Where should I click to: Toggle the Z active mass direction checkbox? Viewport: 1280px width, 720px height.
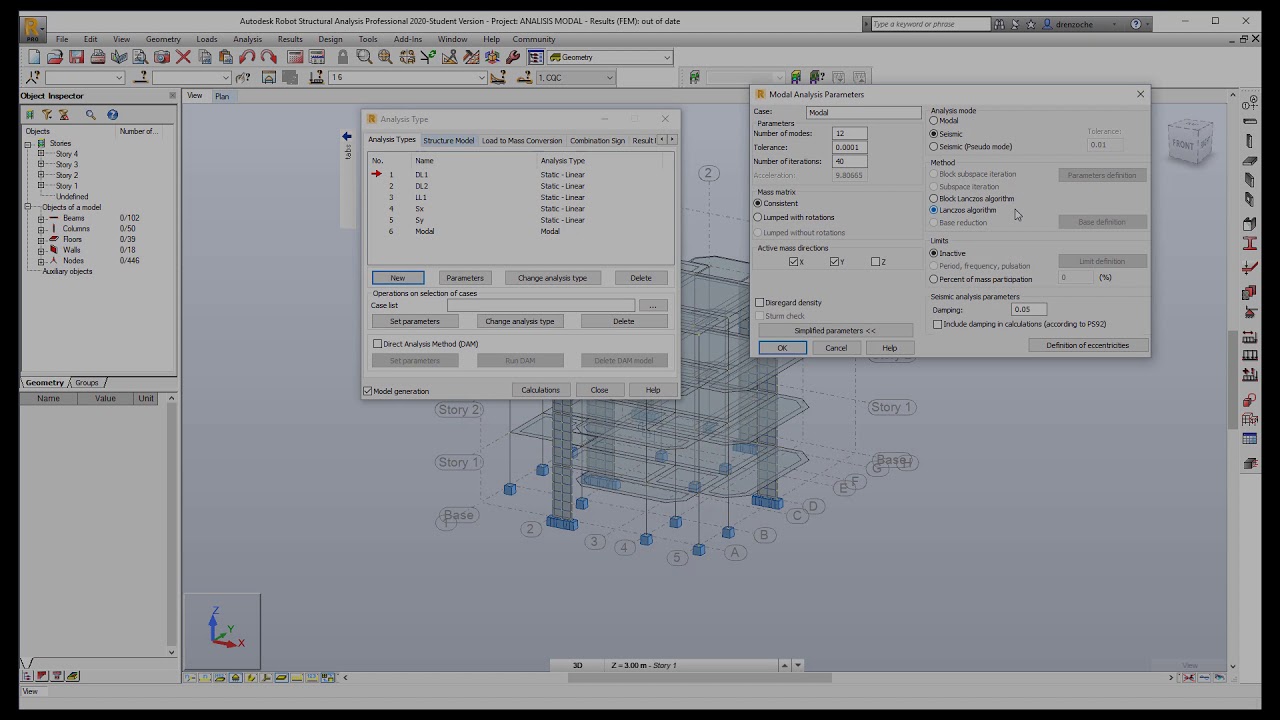[876, 262]
